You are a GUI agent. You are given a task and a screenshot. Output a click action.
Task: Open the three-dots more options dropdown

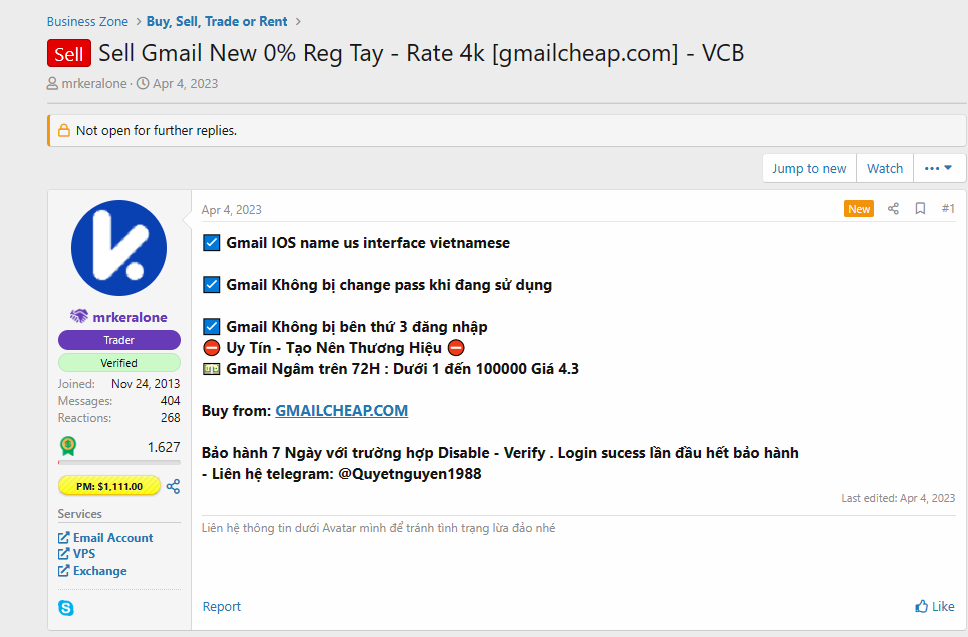[938, 168]
